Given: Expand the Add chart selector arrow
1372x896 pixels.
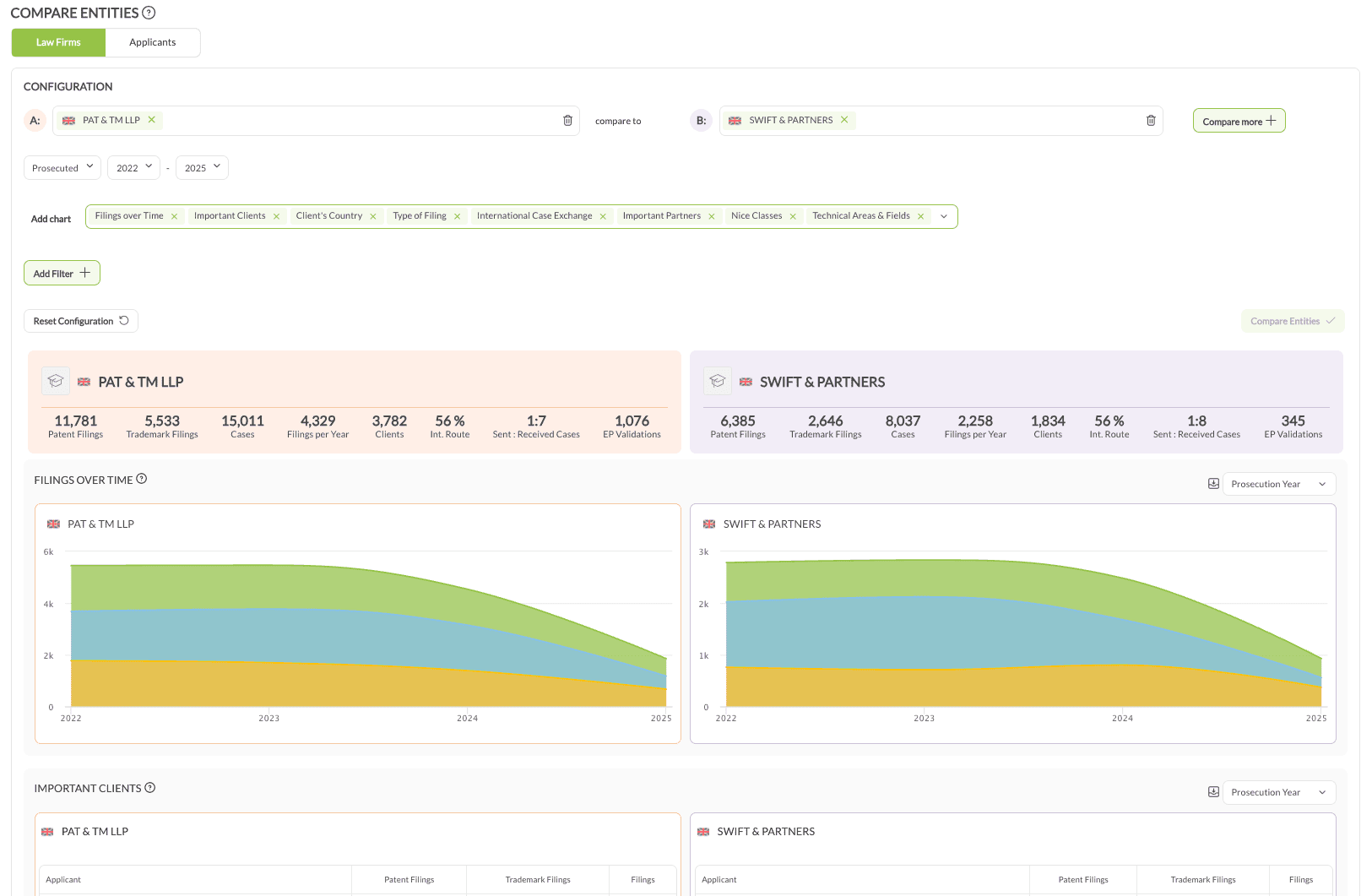Looking at the screenshot, I should pos(944,216).
